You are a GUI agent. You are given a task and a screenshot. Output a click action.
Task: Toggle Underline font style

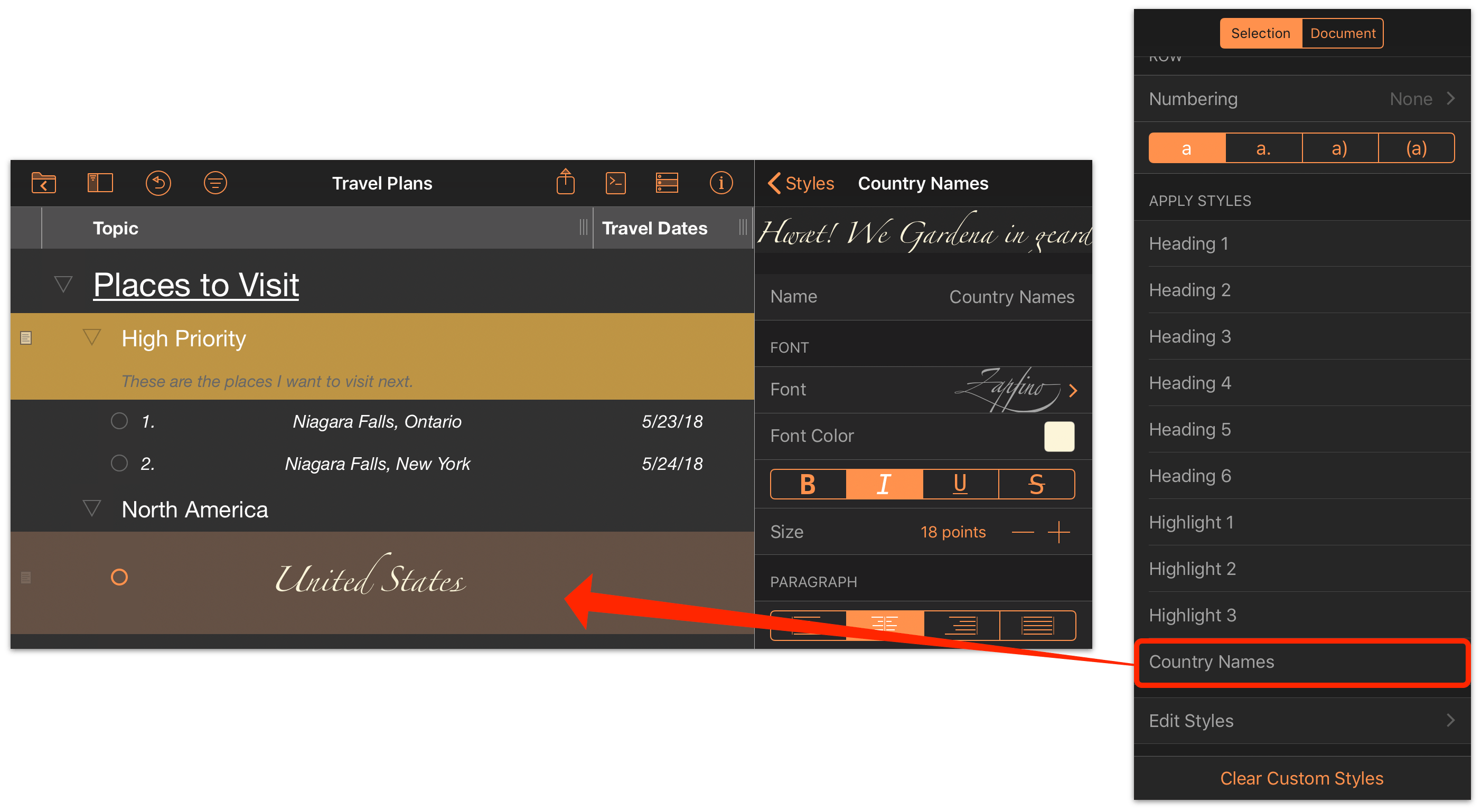(960, 485)
